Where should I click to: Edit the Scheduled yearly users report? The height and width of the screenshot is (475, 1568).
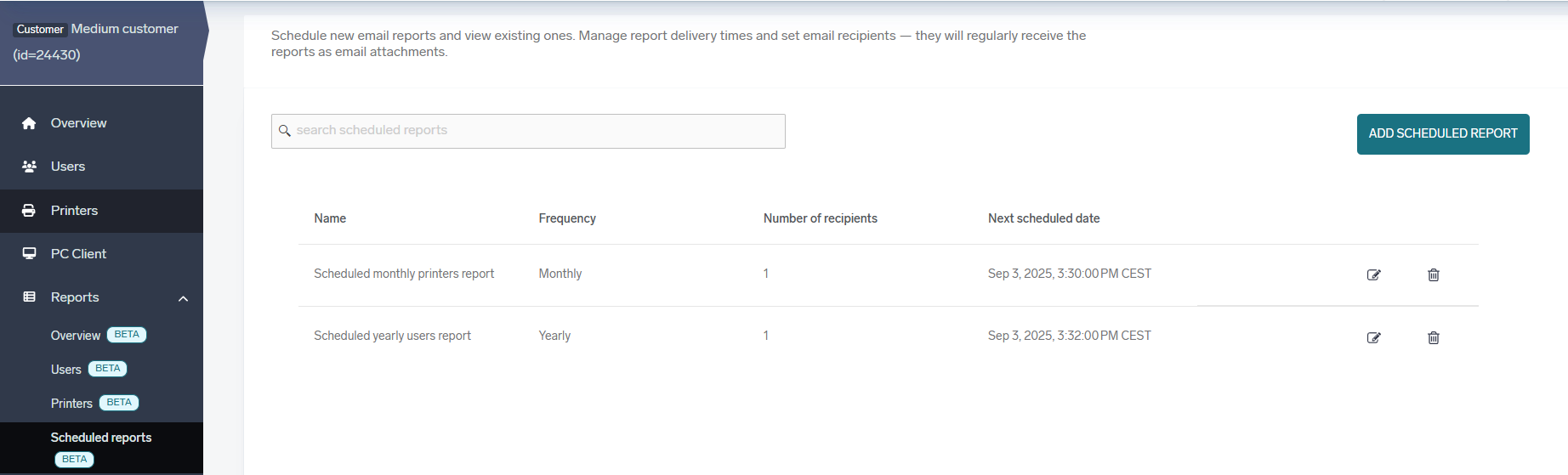pos(1373,337)
